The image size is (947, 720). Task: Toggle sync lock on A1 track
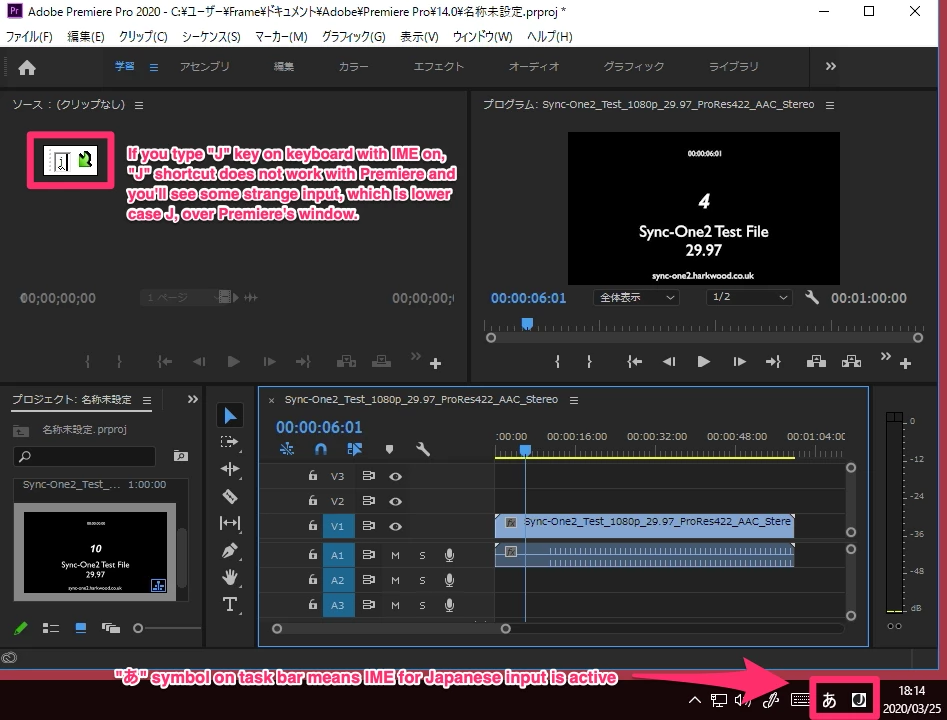tap(368, 554)
